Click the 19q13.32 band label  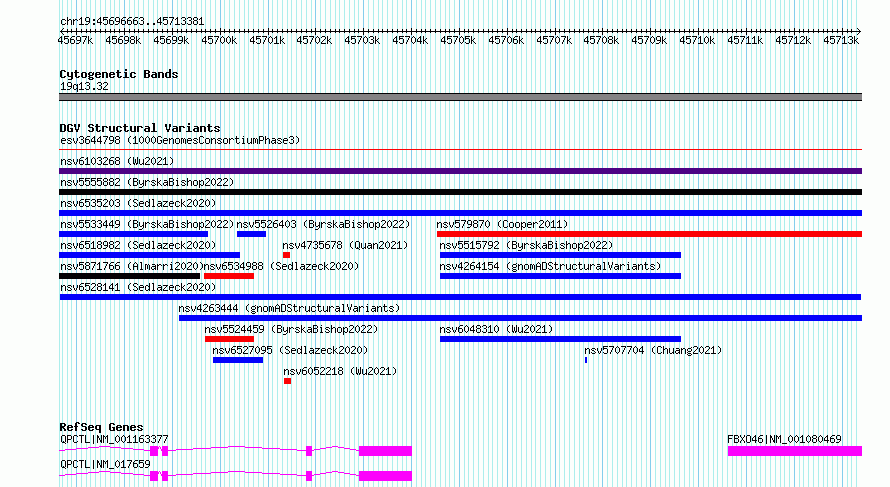(84, 86)
